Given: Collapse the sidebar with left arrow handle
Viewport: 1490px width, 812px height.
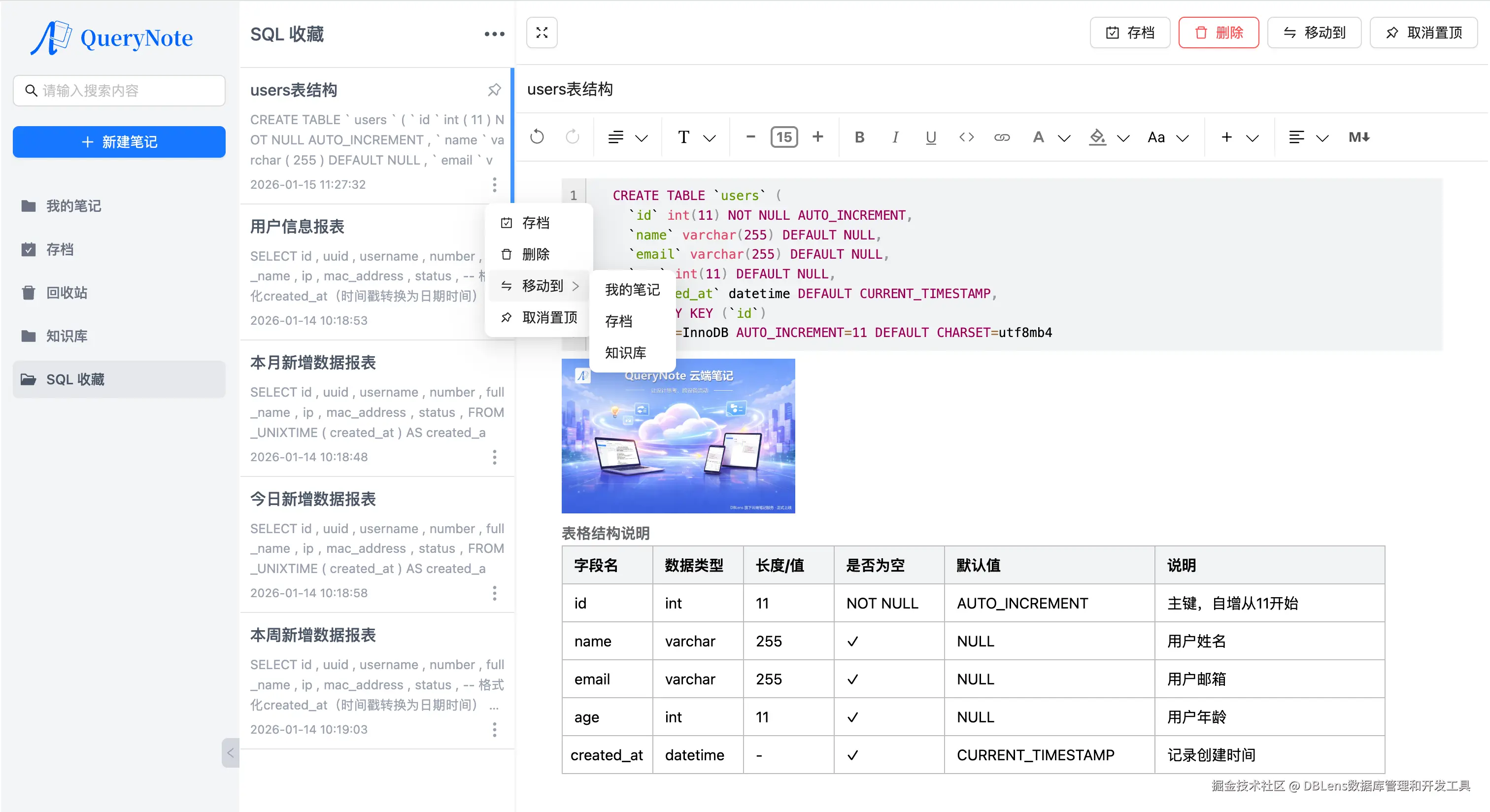Looking at the screenshot, I should 230,752.
